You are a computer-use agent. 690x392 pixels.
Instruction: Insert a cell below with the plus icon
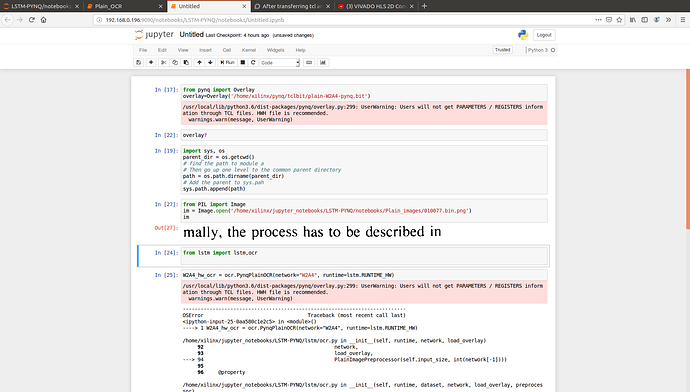tap(151, 62)
